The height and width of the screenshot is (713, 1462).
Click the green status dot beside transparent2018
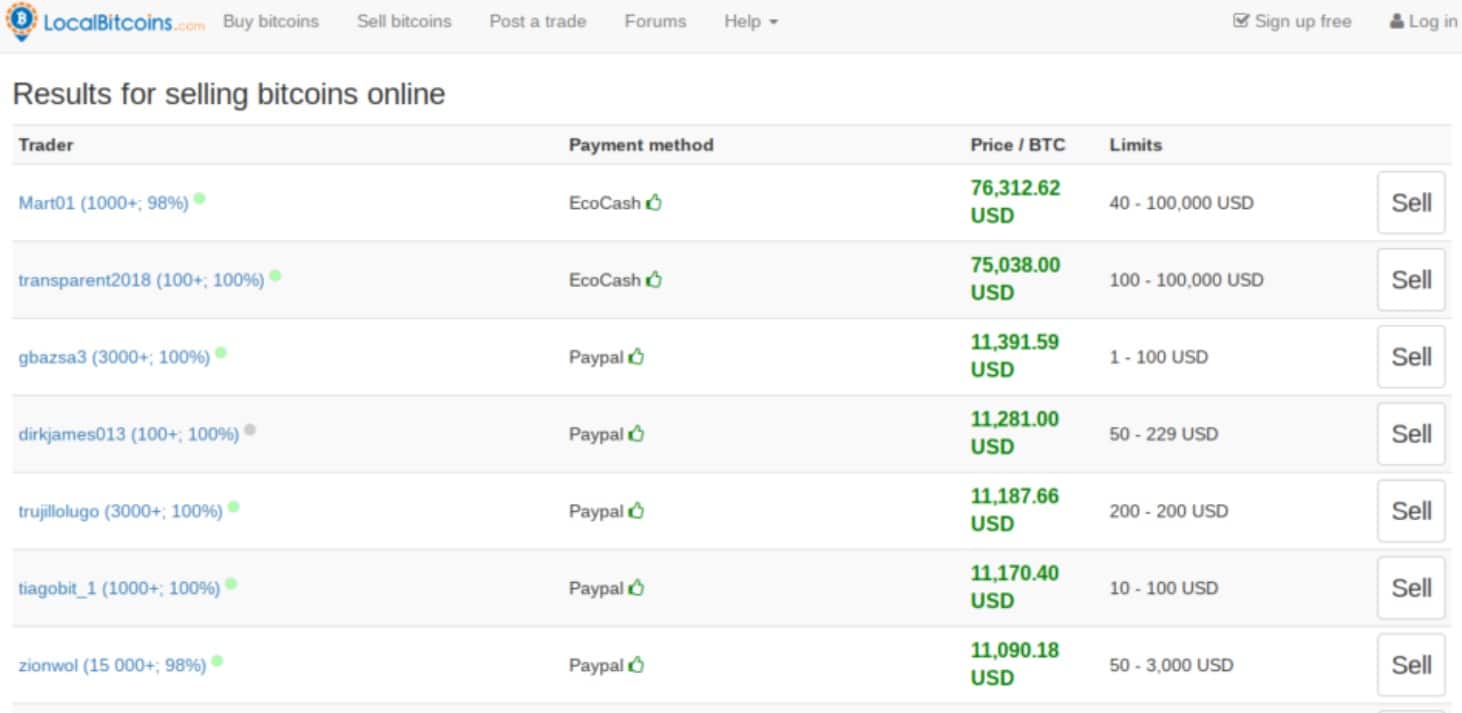pos(275,275)
